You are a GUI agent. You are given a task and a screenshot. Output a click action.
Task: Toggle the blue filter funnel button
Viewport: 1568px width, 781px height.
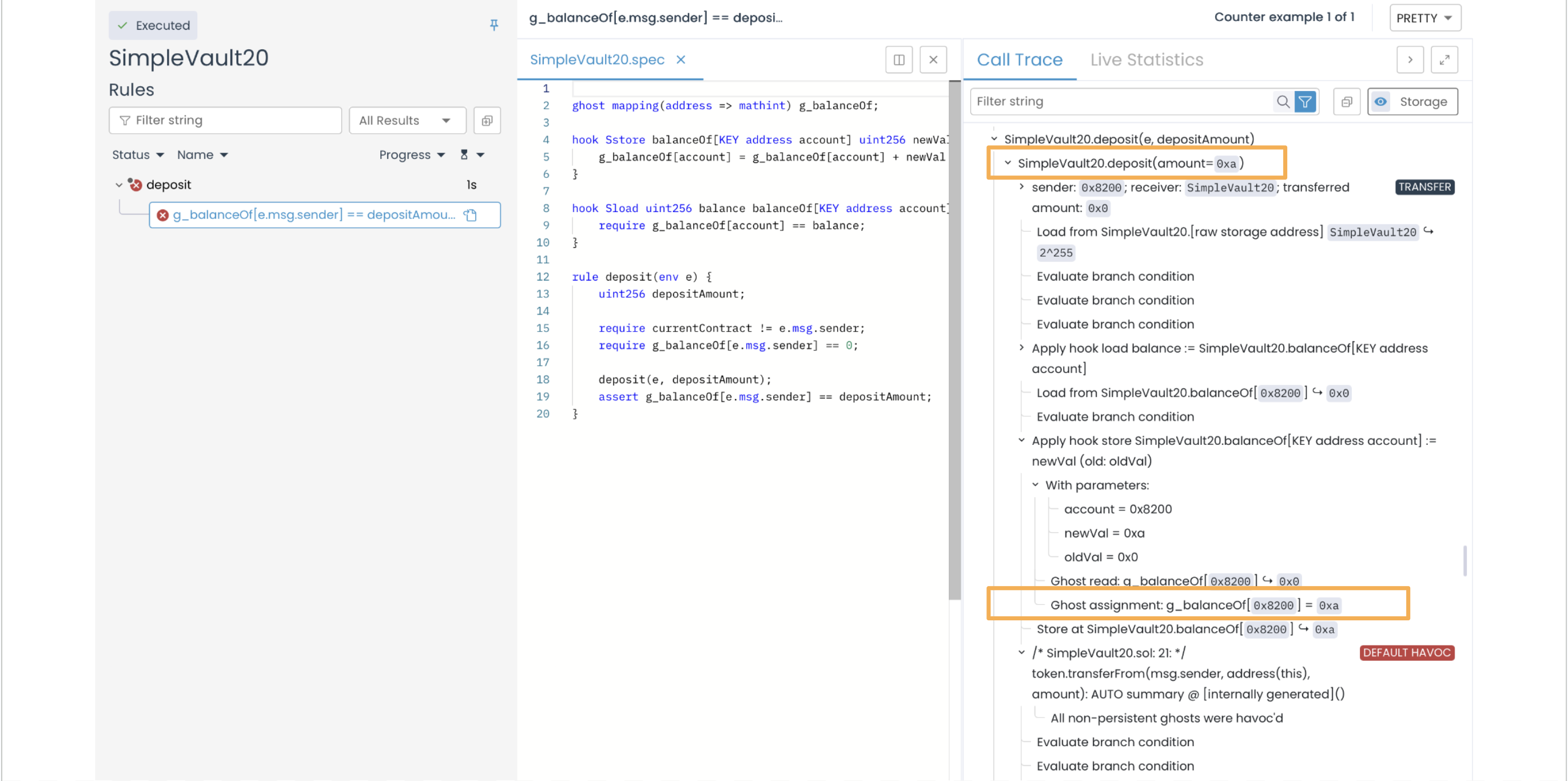tap(1305, 102)
